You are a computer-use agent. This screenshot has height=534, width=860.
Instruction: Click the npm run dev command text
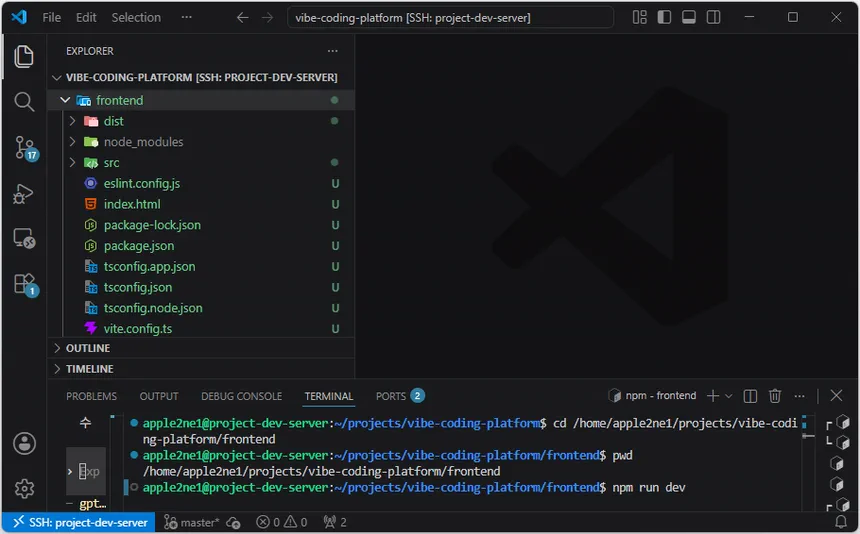point(649,488)
